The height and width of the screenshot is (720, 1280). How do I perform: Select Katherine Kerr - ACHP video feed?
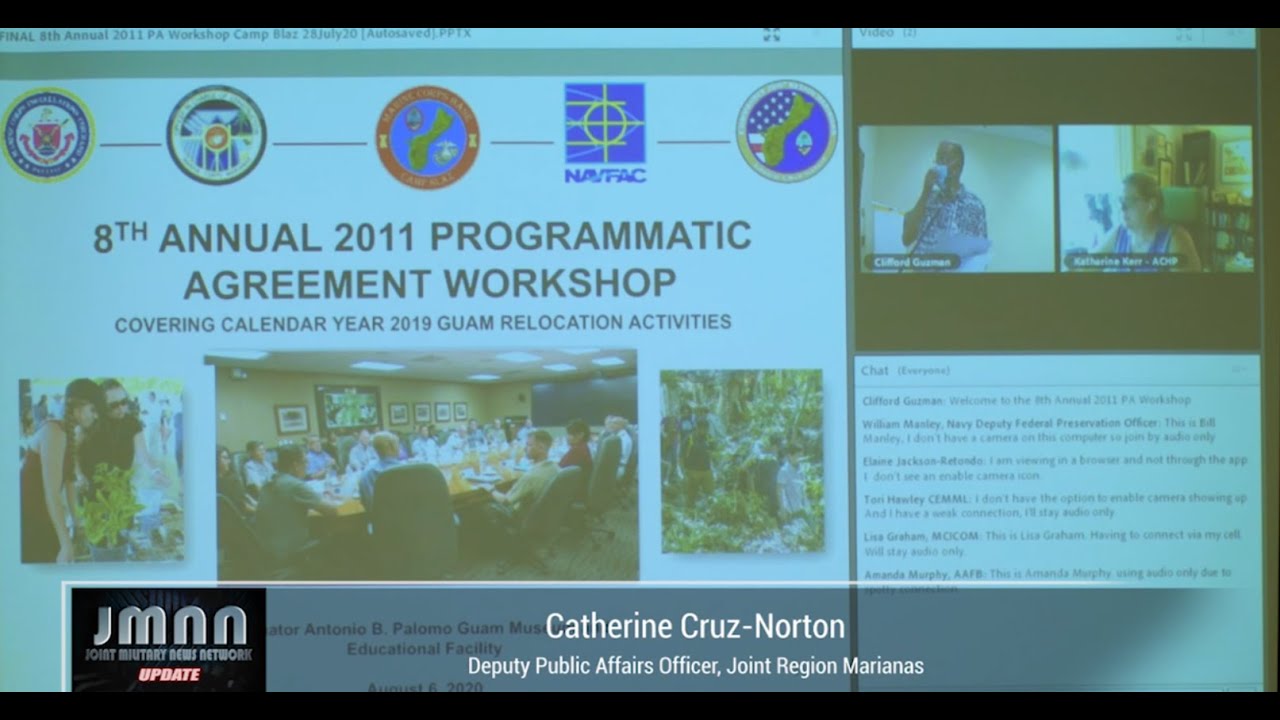pos(1156,198)
